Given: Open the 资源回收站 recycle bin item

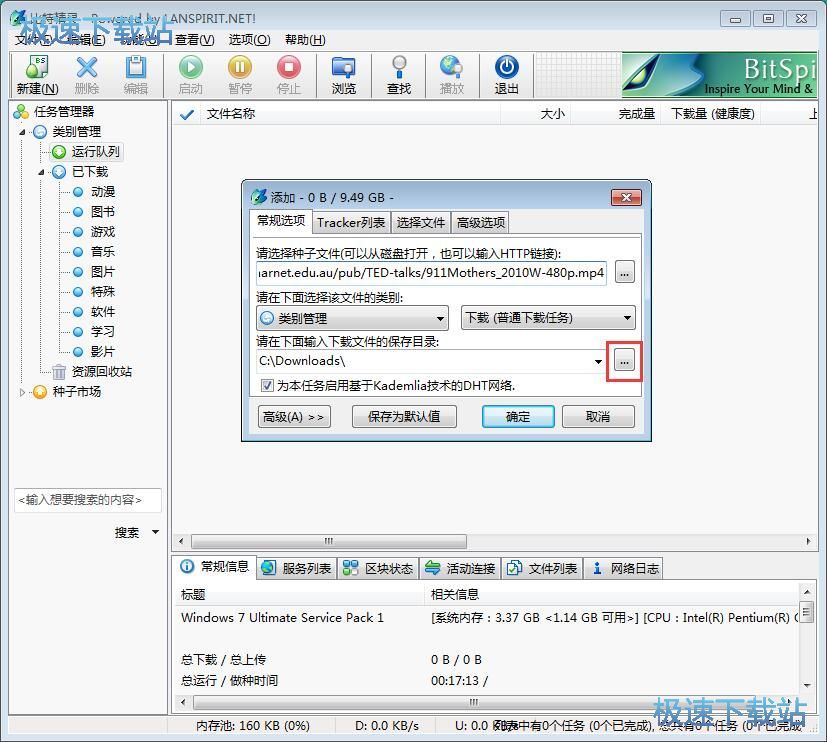Looking at the screenshot, I should (92, 372).
